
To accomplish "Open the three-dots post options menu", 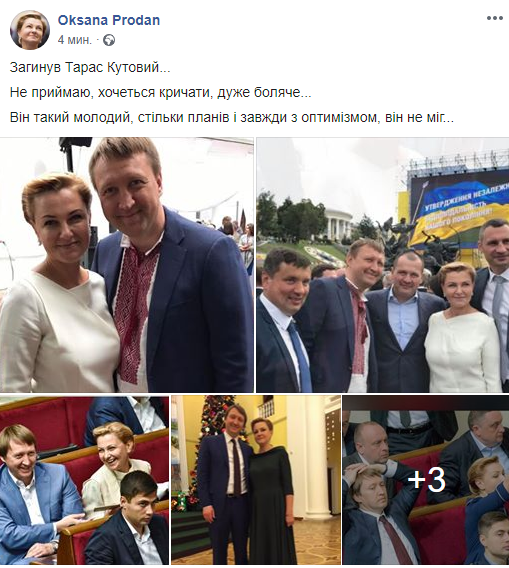I will tap(495, 18).
